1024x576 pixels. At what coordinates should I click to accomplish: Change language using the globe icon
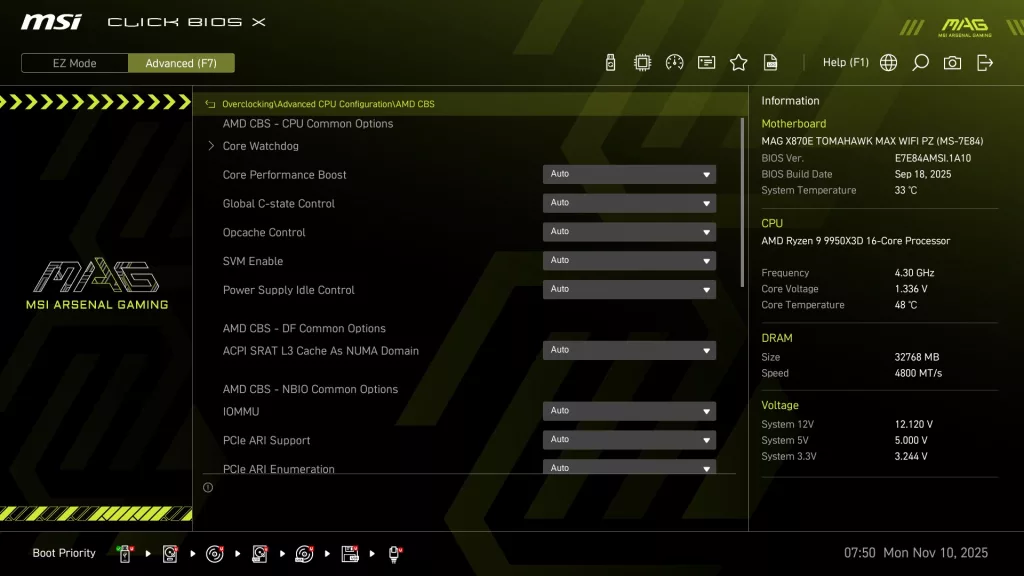[x=886, y=61]
